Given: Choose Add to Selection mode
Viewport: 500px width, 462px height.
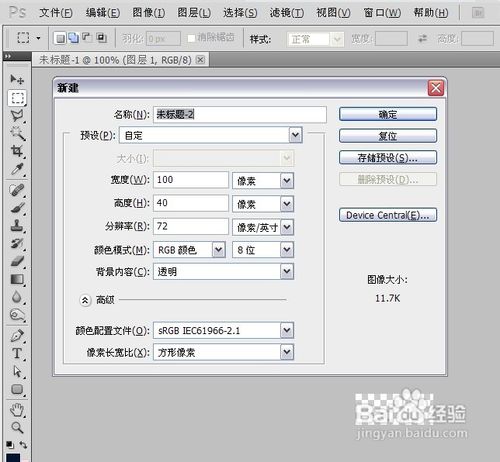Looking at the screenshot, I should pos(73,38).
